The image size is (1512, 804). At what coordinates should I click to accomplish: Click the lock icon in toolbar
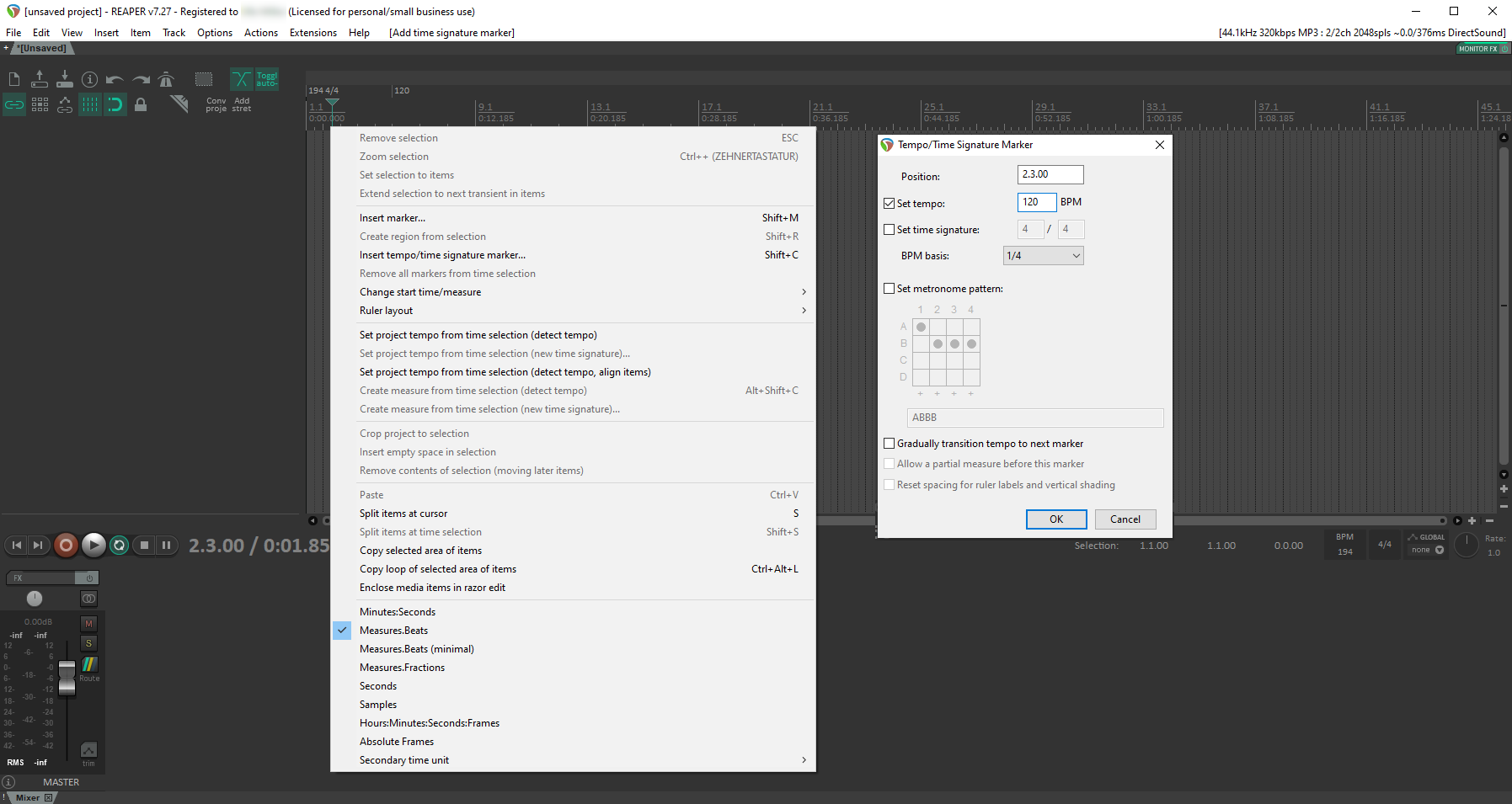point(141,105)
